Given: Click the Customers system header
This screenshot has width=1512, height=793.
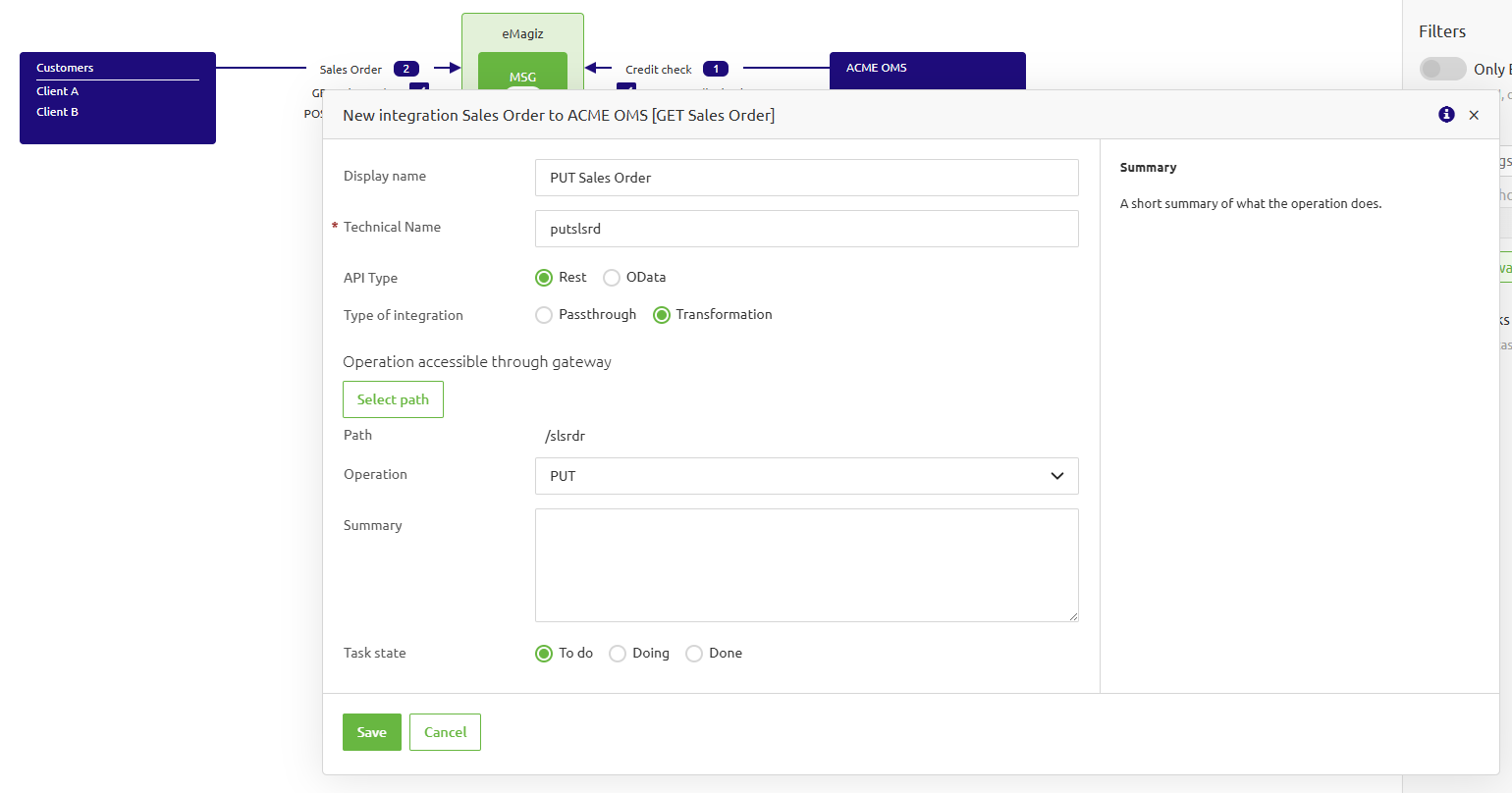Looking at the screenshot, I should tap(65, 68).
